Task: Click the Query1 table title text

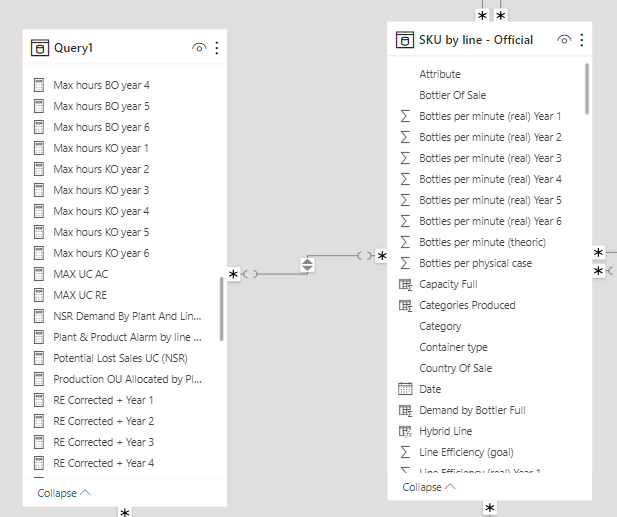Action: pos(73,48)
